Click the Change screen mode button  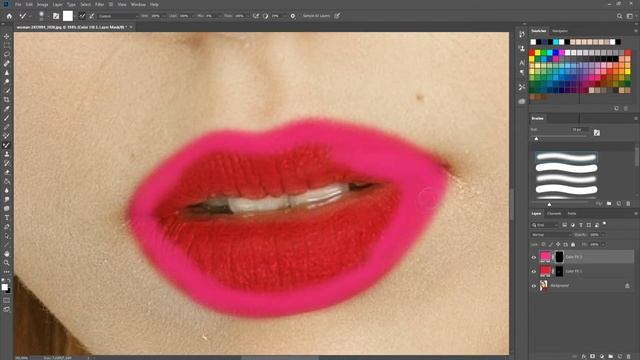tap(7, 309)
